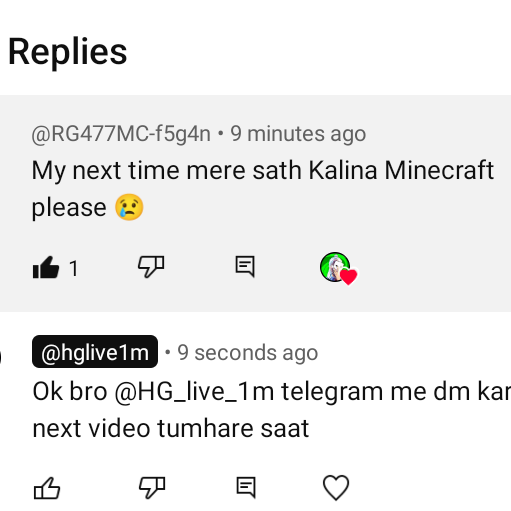Click creator heart avatar on first comment
The width and height of the screenshot is (511, 511).
click(338, 268)
